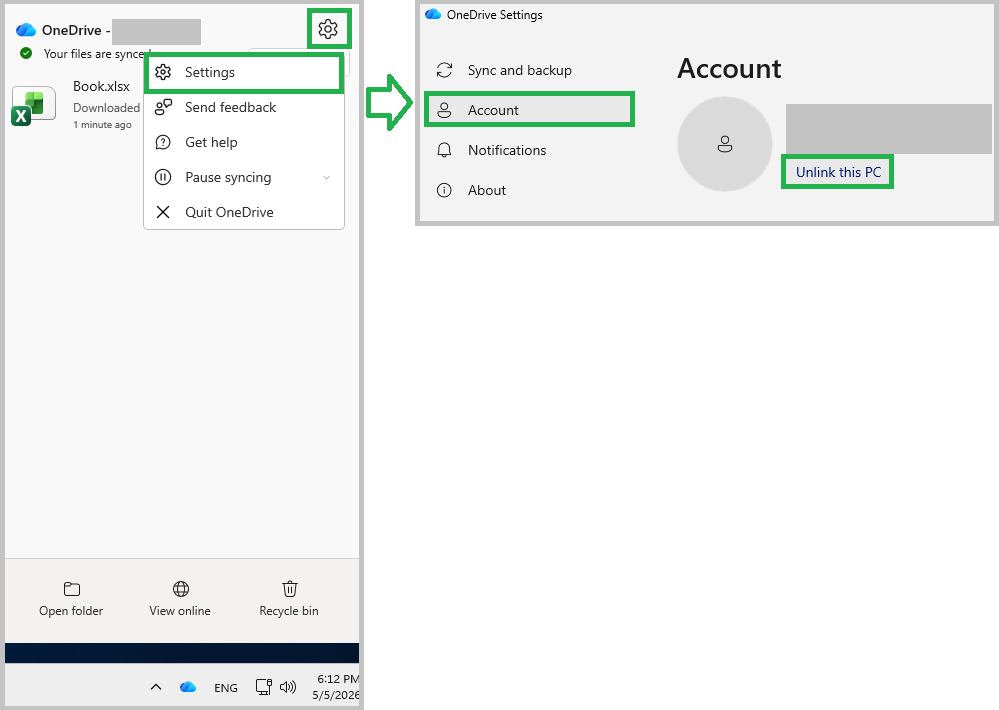Open the Recycle bin trash icon
Viewport: 999px width, 710px height.
[290, 588]
